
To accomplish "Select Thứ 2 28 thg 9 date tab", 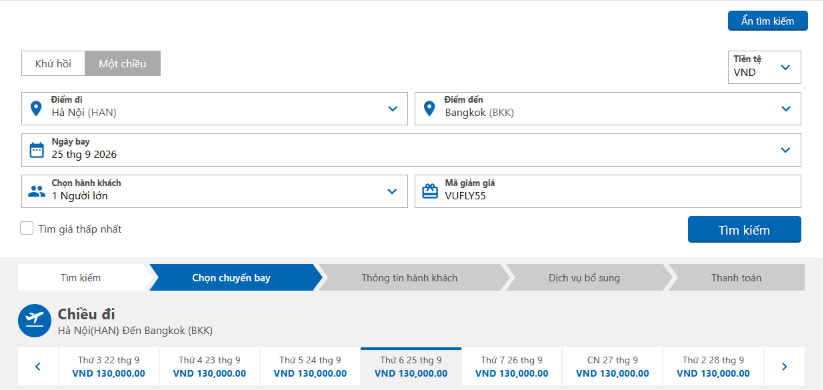I will (713, 366).
